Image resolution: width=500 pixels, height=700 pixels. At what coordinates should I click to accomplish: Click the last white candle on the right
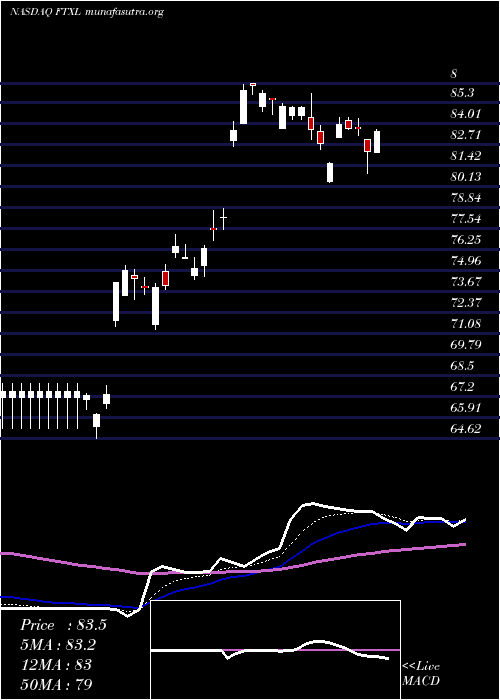click(377, 142)
